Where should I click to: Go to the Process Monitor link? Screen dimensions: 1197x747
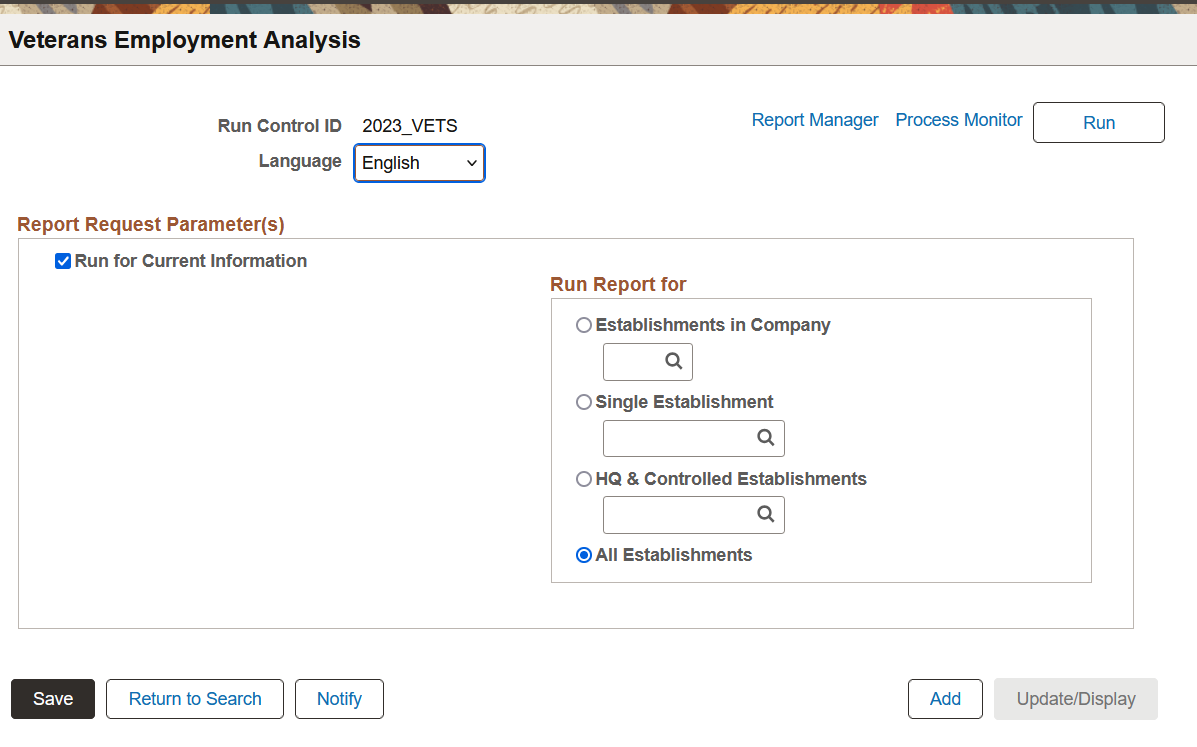click(959, 120)
